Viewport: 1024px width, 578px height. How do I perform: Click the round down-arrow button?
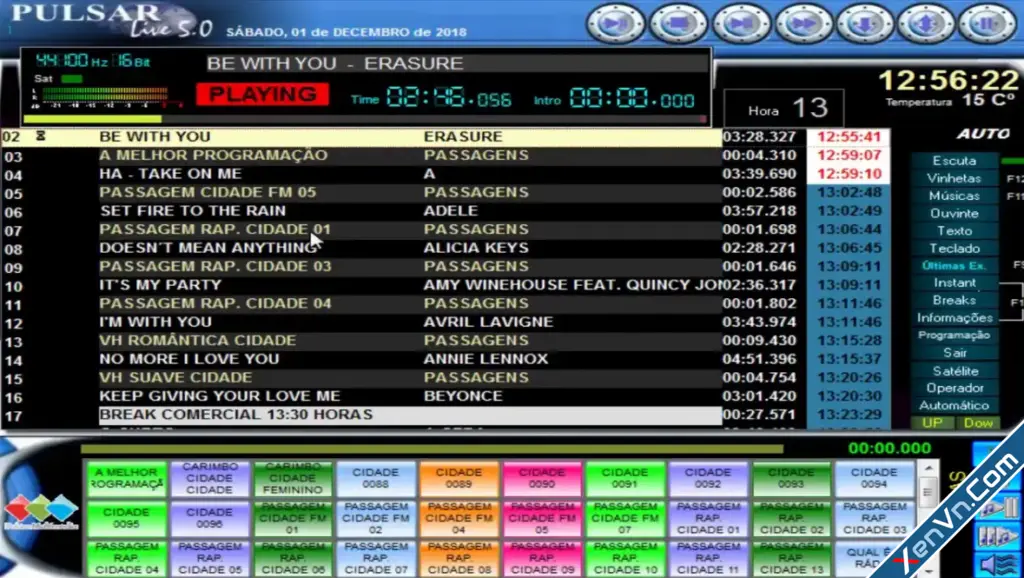pyautogui.click(x=865, y=24)
